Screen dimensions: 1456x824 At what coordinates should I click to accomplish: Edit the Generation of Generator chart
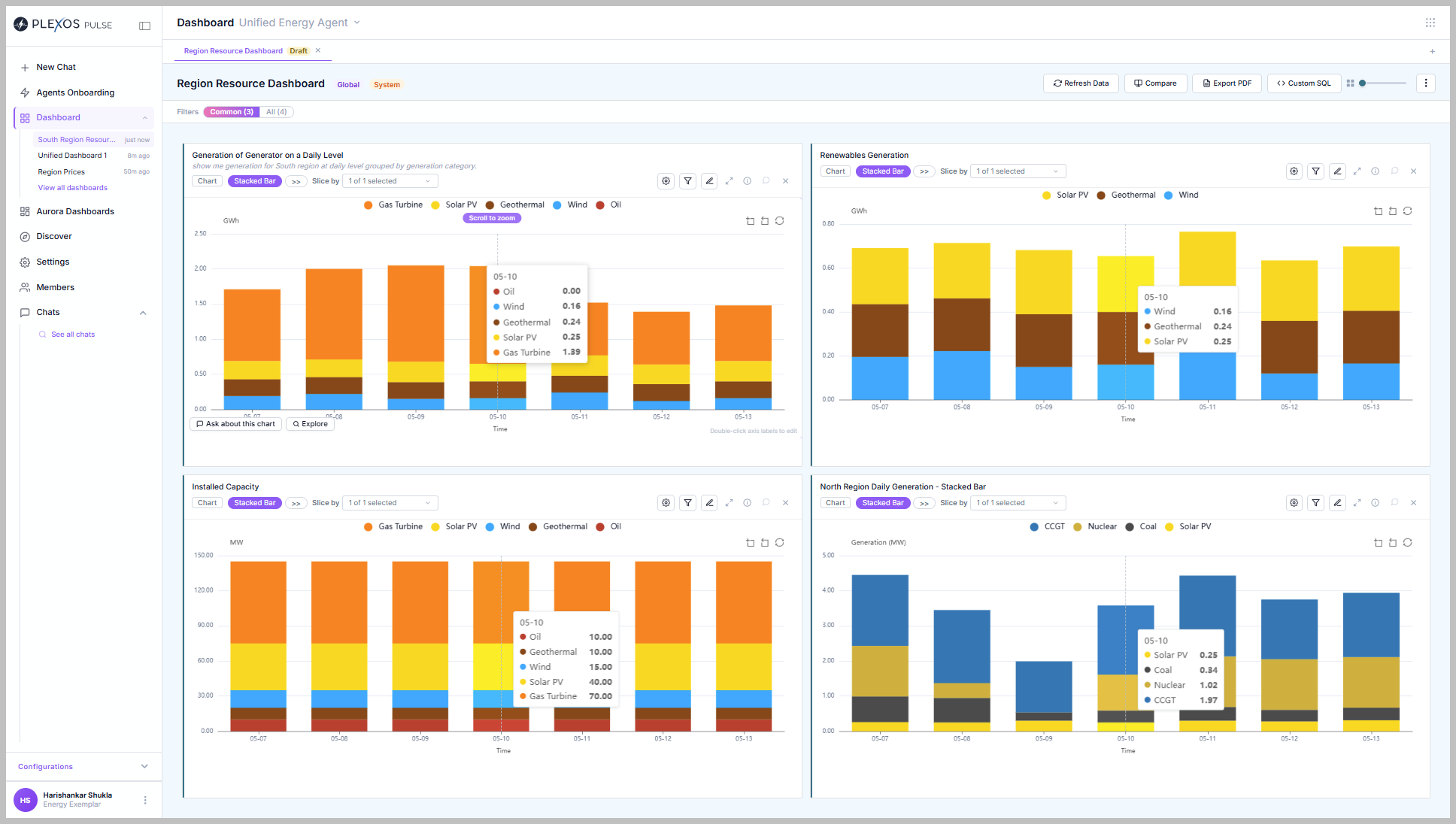pos(709,181)
